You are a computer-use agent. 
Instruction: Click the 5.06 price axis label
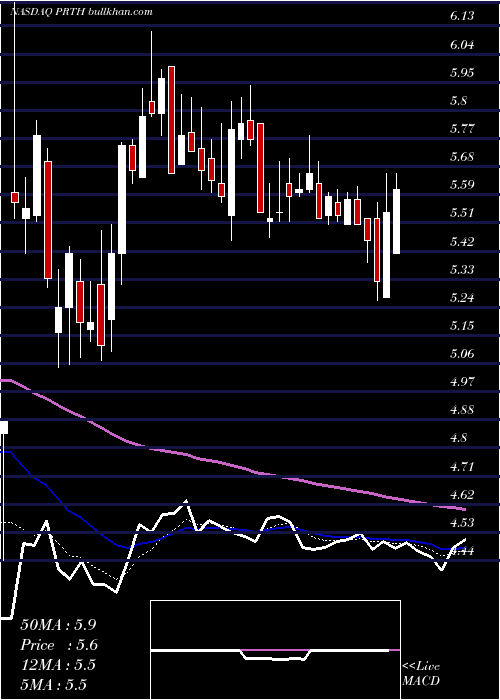click(462, 354)
